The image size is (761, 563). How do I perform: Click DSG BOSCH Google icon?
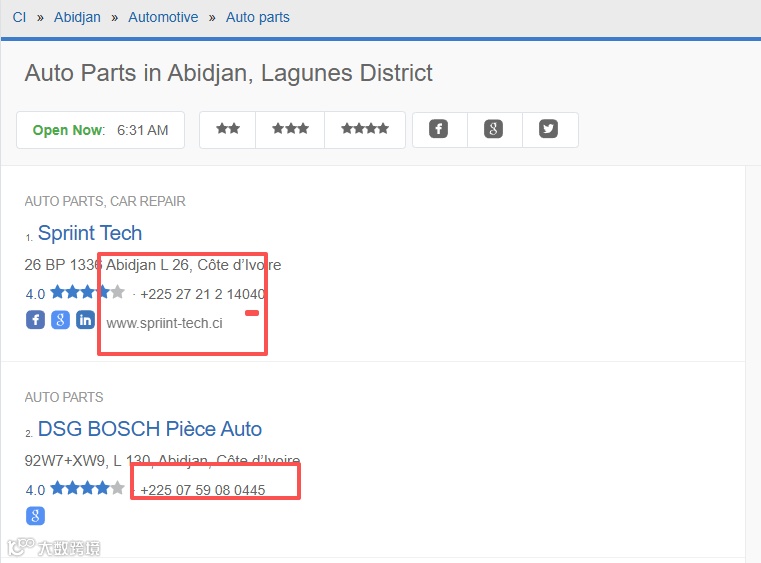35,516
